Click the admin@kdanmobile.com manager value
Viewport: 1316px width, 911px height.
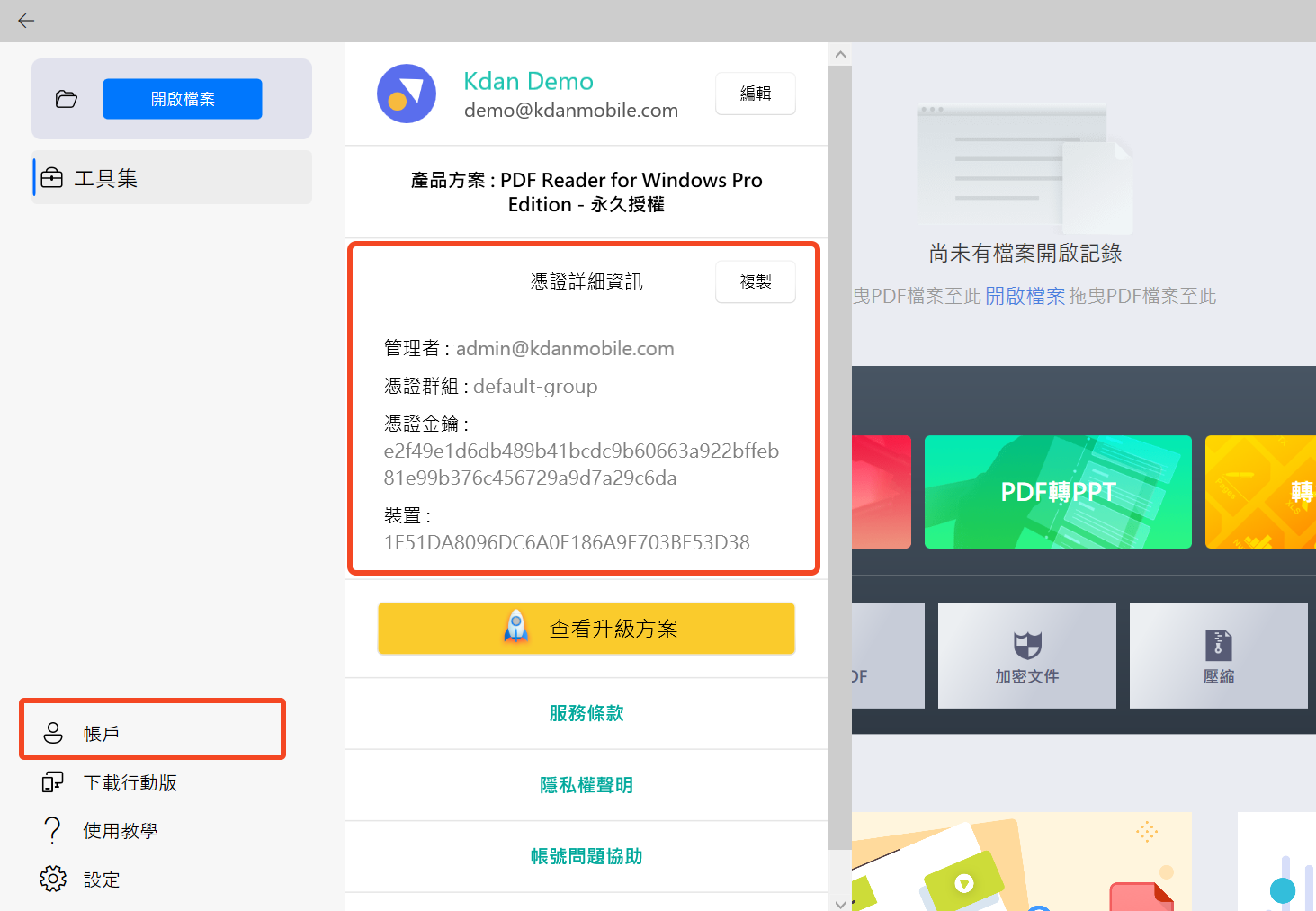[565, 348]
